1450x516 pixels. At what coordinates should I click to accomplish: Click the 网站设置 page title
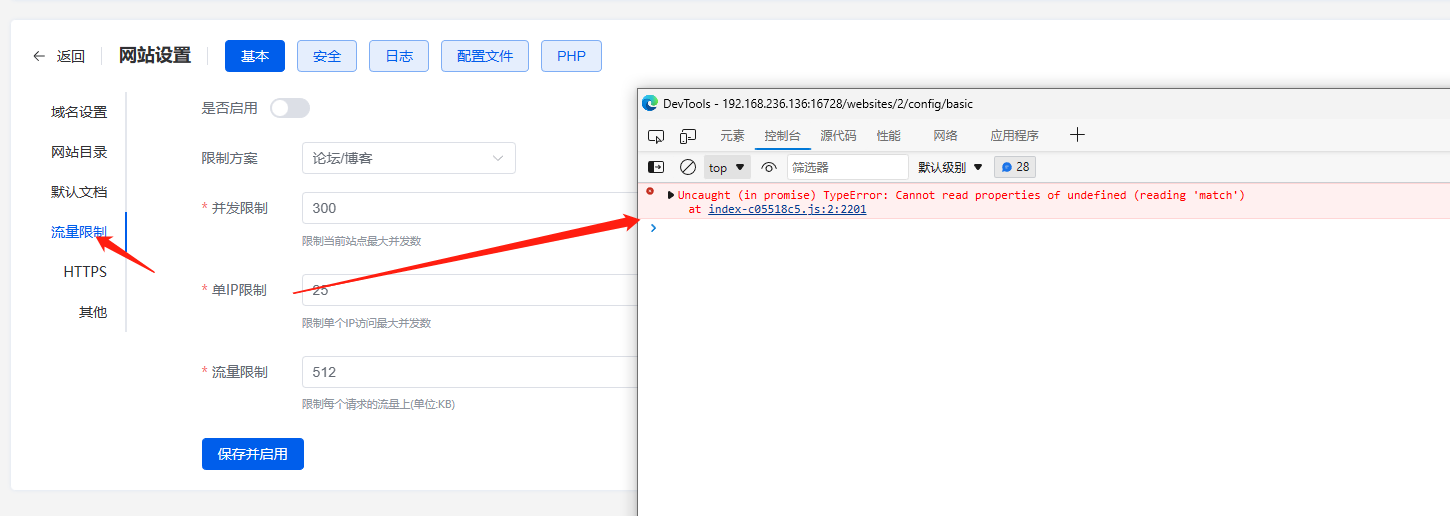point(155,56)
